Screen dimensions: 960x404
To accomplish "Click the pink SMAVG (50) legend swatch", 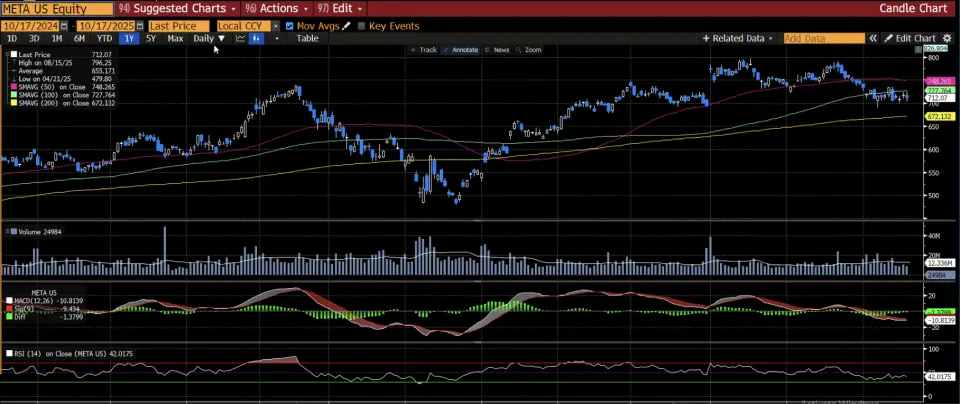I will 12,87.
